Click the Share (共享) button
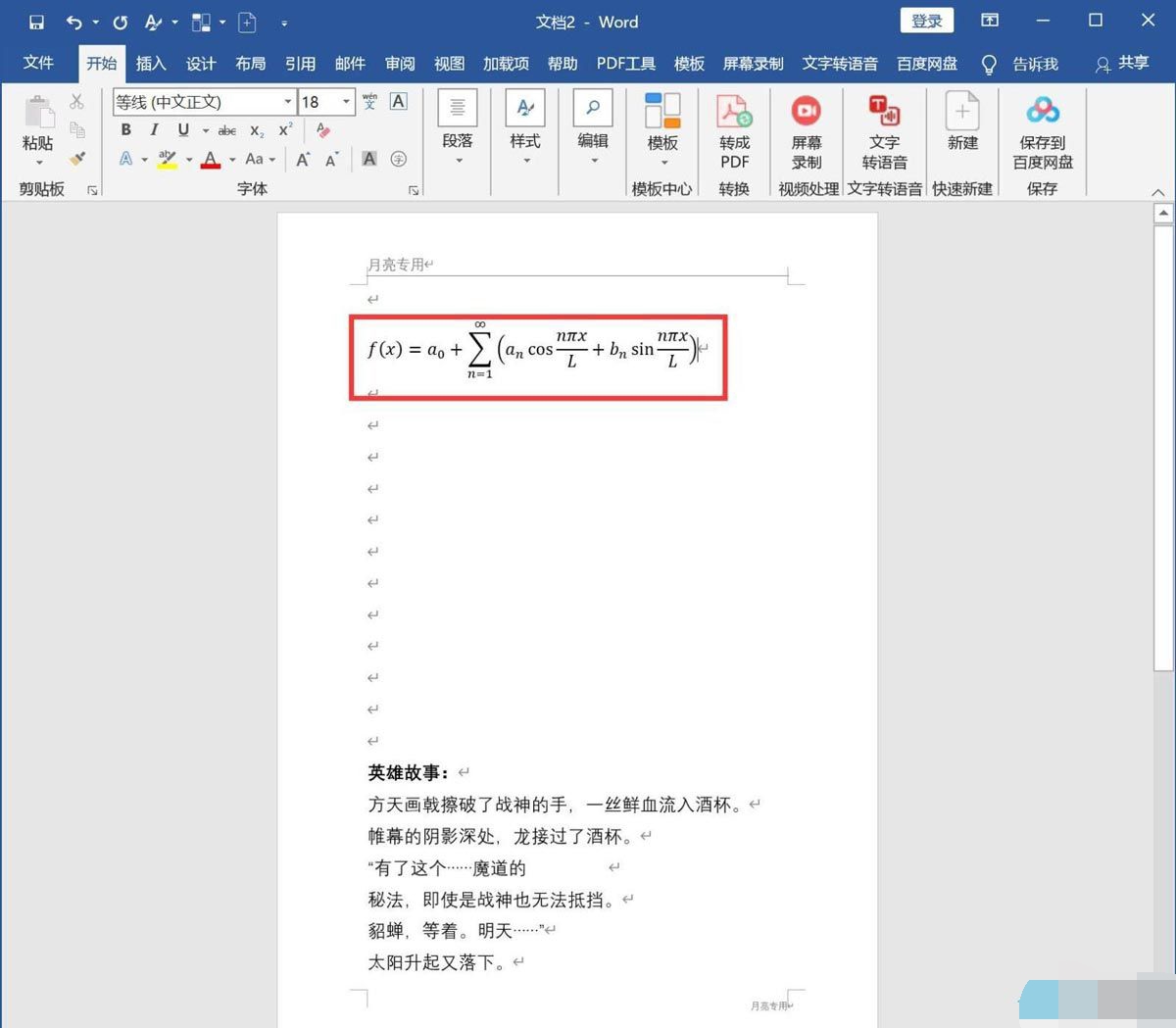Image resolution: width=1176 pixels, height=1028 pixels. pyautogui.click(x=1122, y=64)
